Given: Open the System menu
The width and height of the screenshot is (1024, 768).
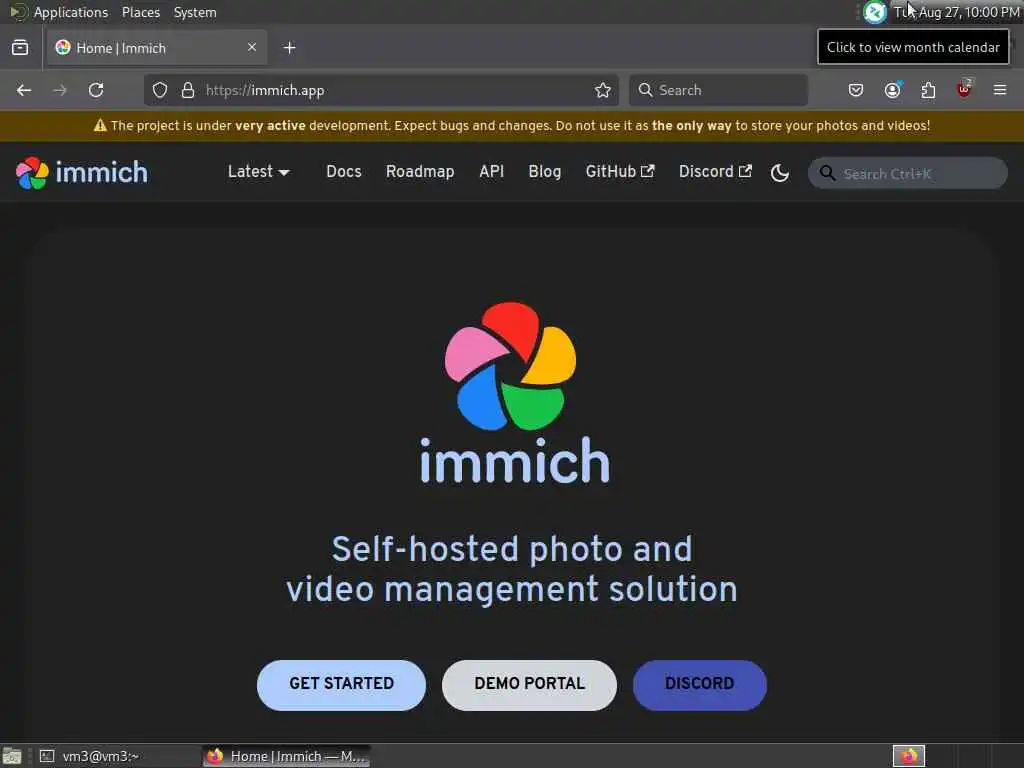Looking at the screenshot, I should (x=195, y=12).
